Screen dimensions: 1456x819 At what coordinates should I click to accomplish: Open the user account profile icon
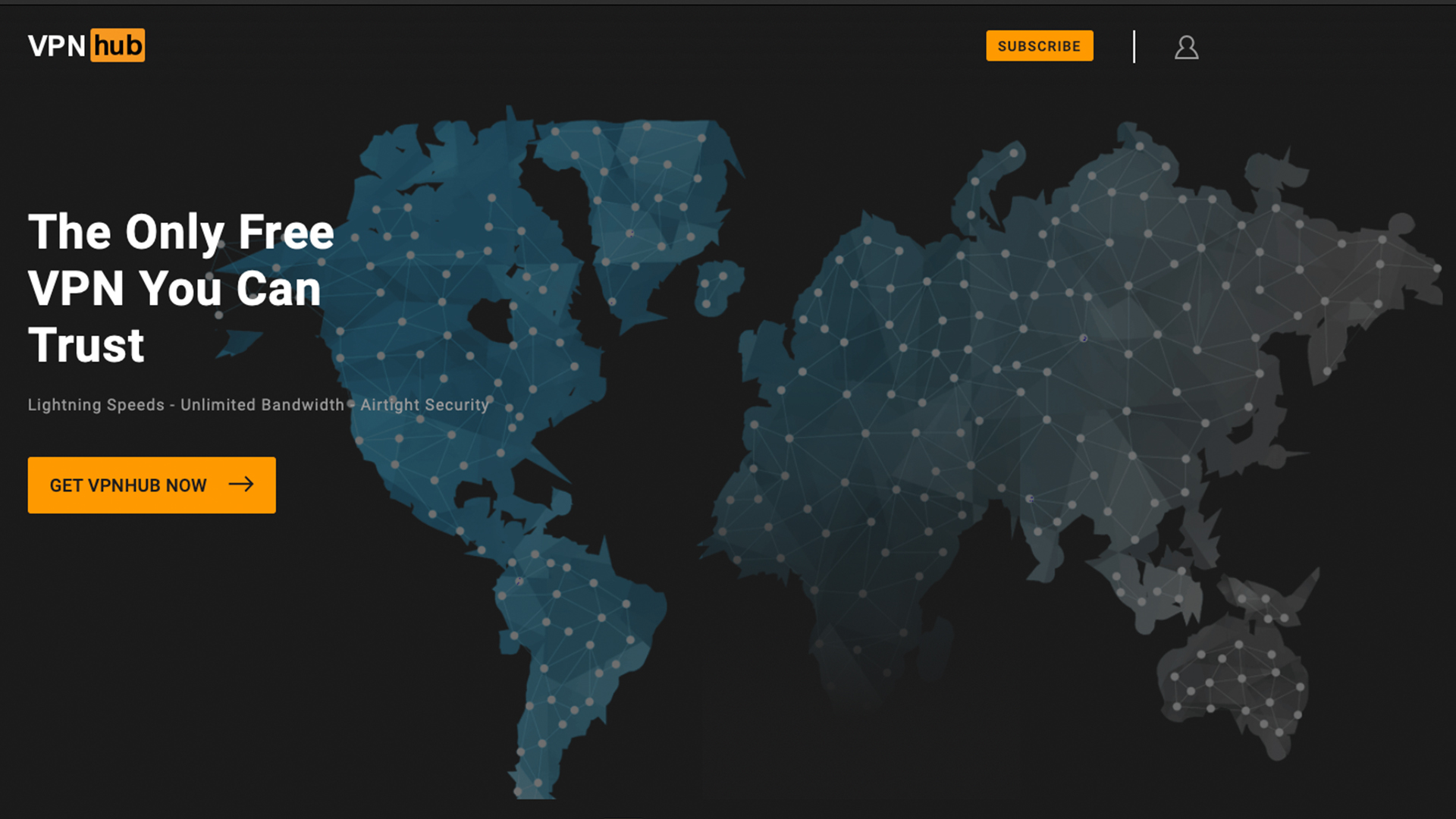click(1186, 47)
